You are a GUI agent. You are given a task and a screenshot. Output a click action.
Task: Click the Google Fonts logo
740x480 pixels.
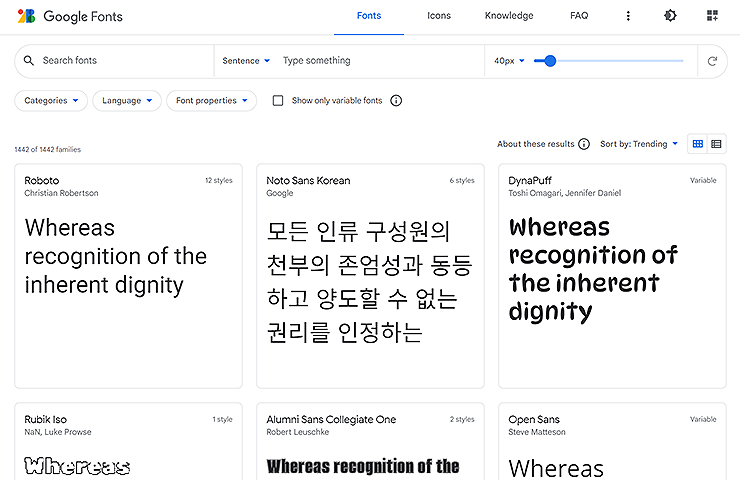click(x=70, y=16)
